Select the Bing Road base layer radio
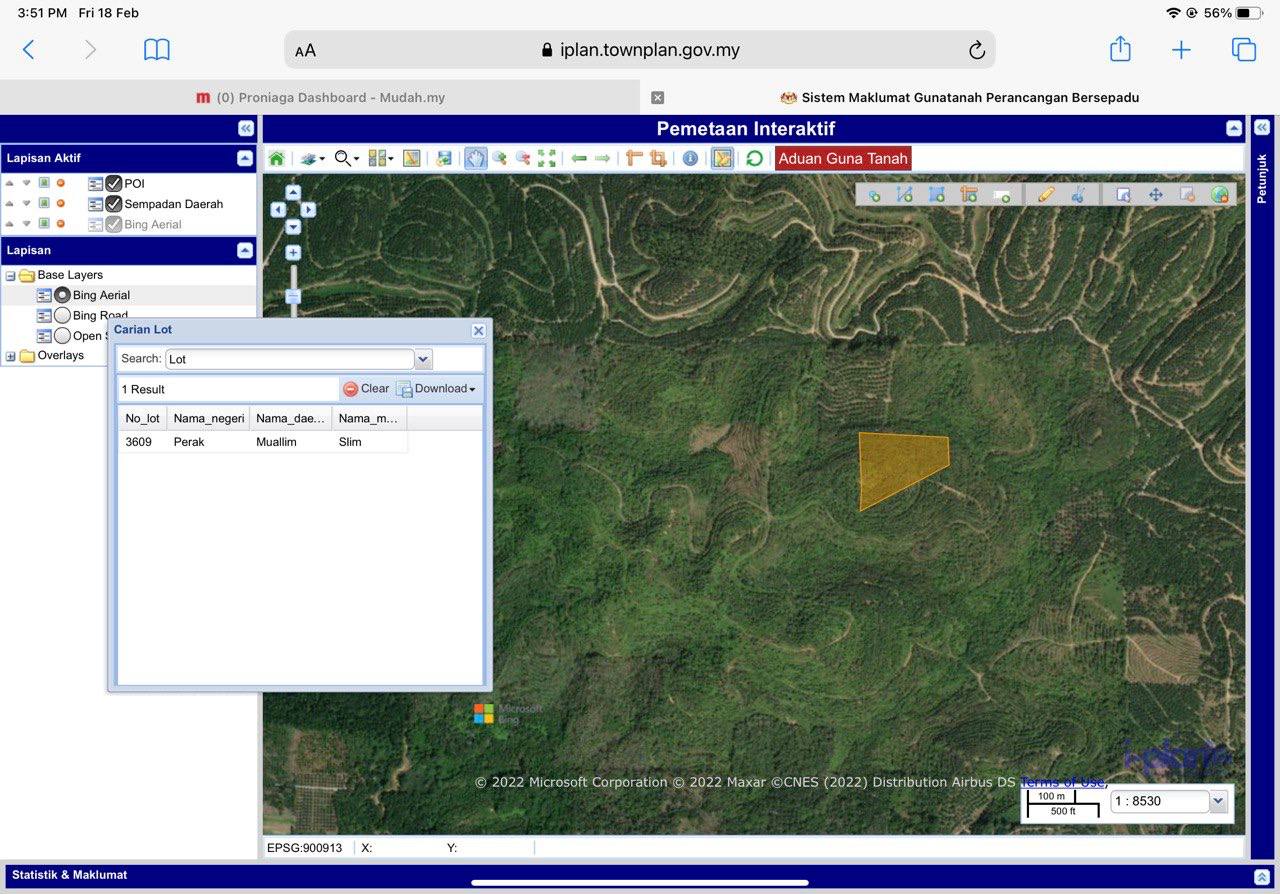 point(62,316)
